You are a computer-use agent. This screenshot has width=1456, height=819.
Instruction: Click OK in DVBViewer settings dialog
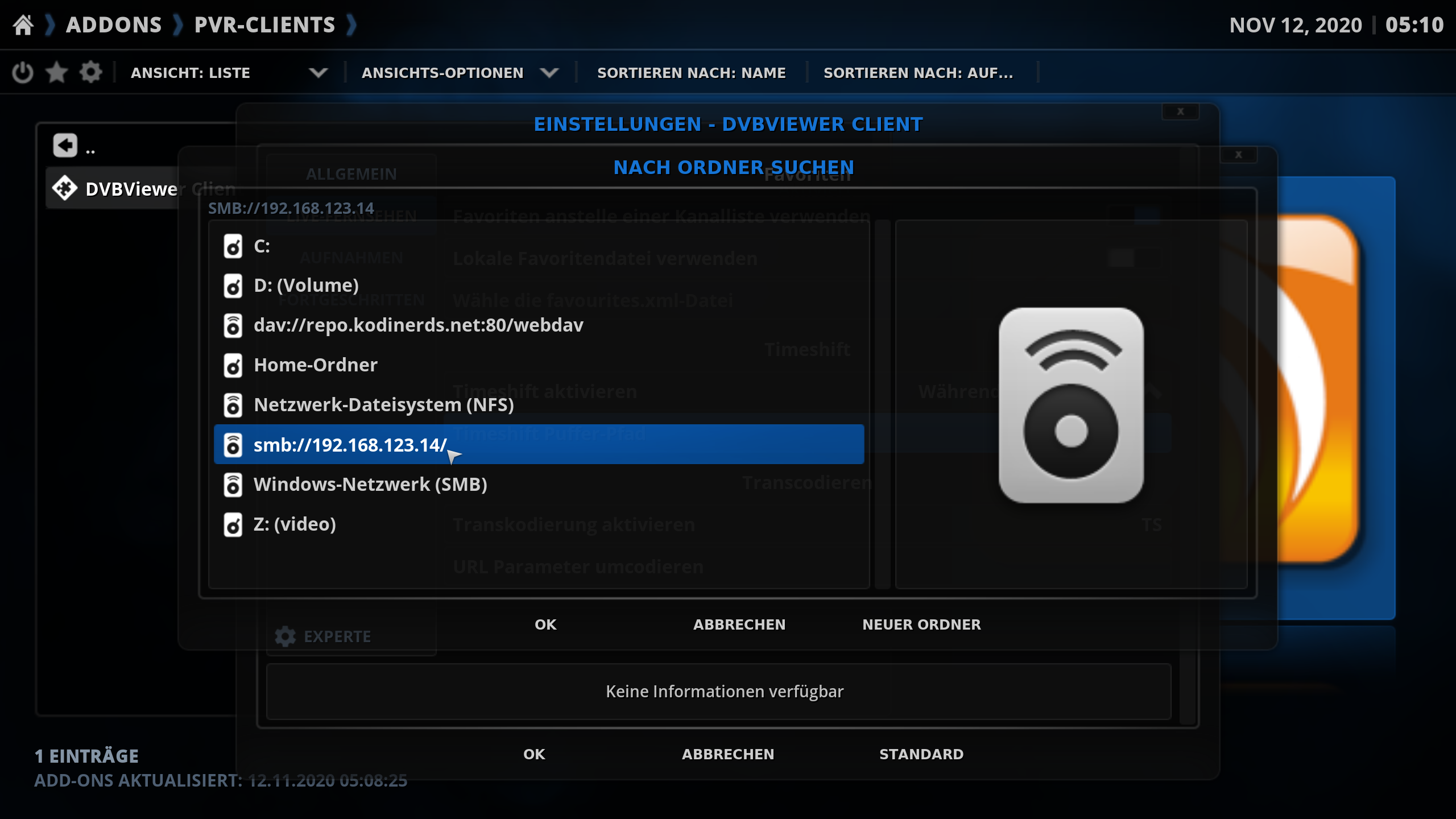(x=534, y=754)
